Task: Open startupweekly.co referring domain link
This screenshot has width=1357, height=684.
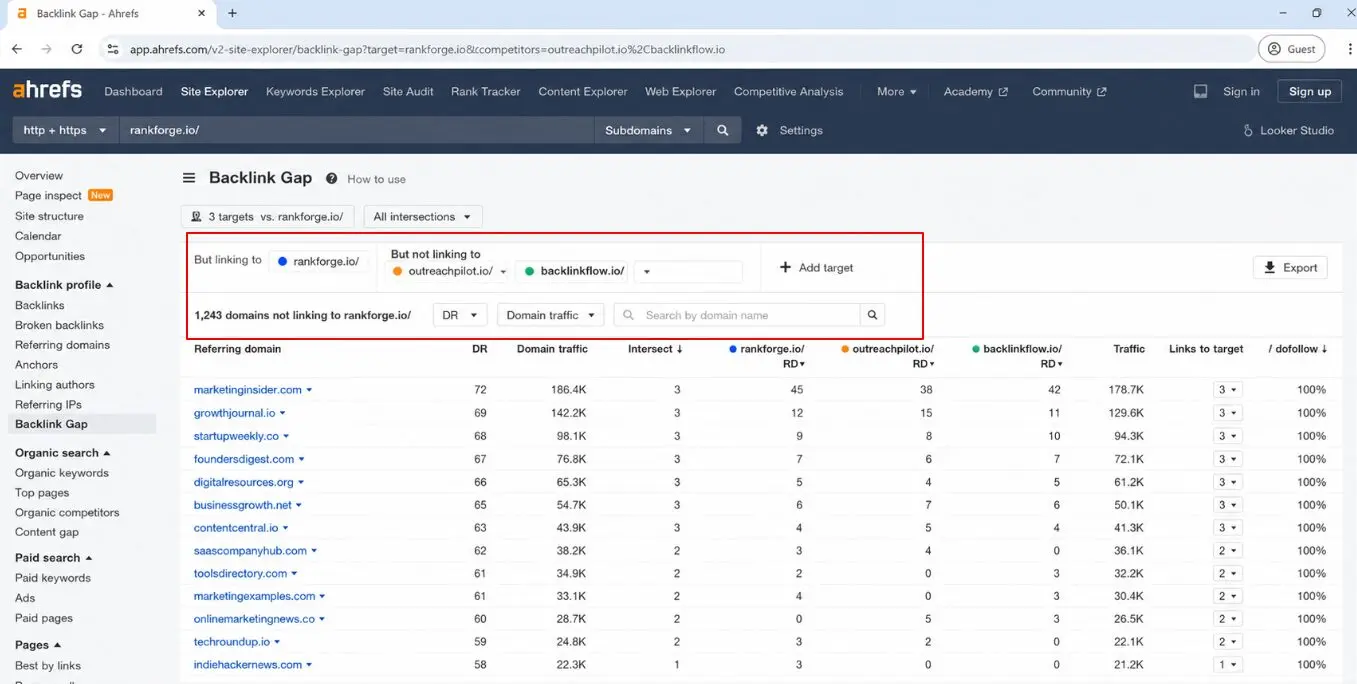Action: tap(236, 436)
